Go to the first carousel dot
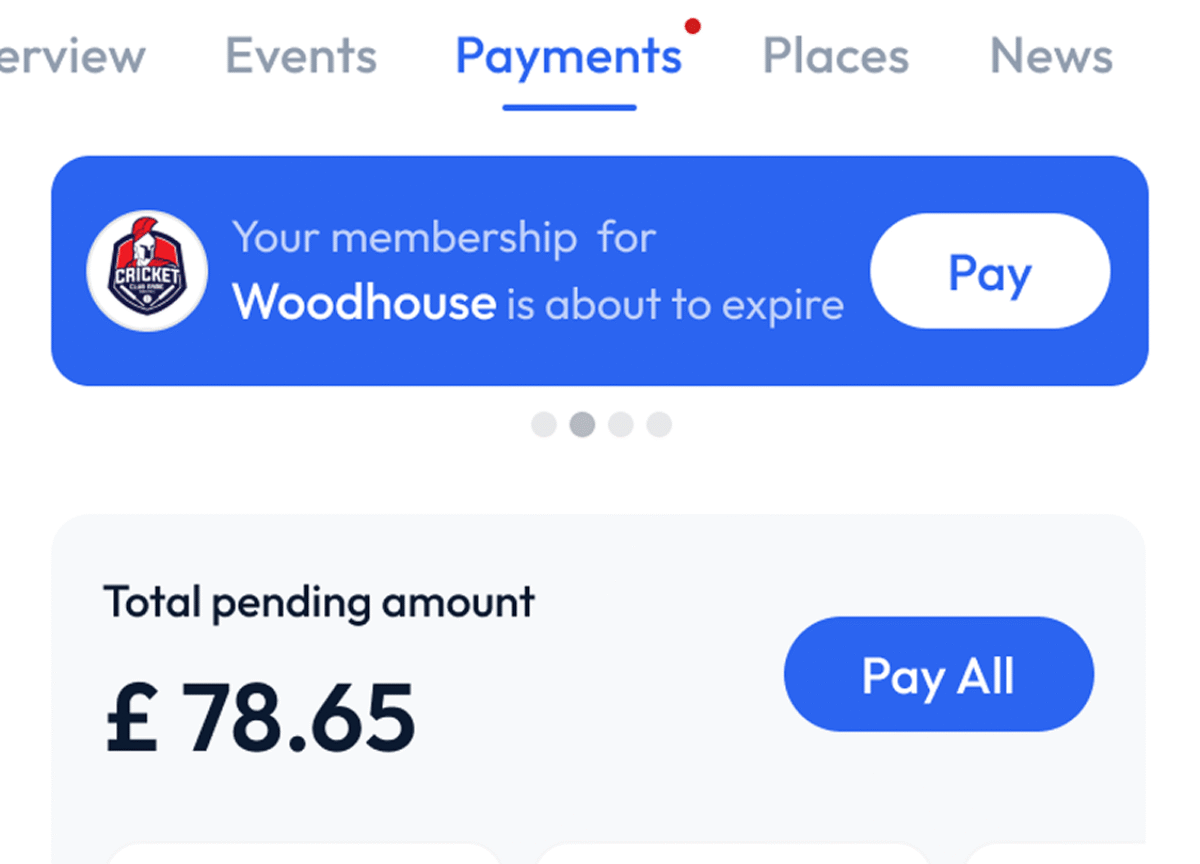The width and height of the screenshot is (1200, 864). (544, 425)
